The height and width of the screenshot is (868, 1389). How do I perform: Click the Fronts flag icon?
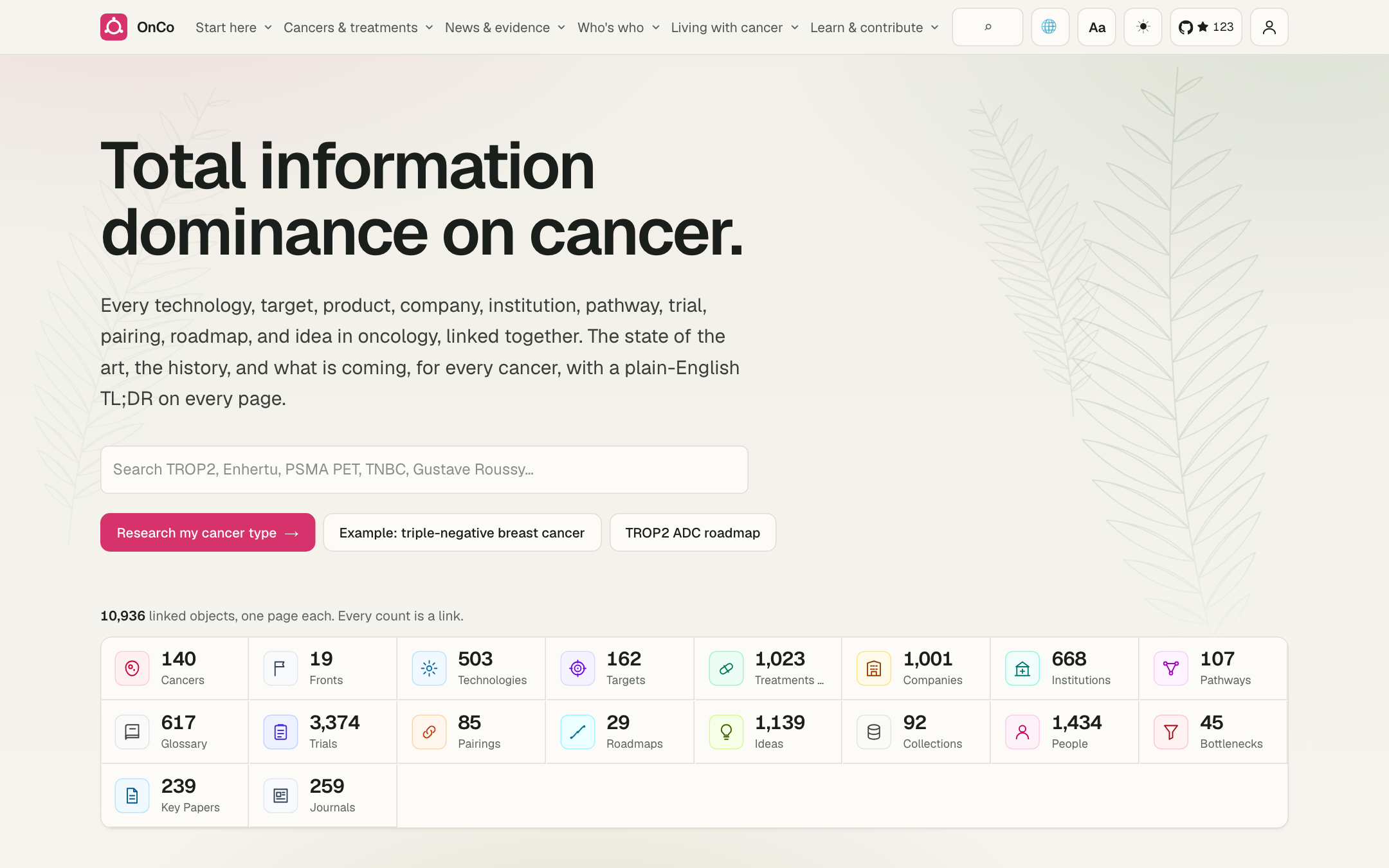[x=280, y=669]
